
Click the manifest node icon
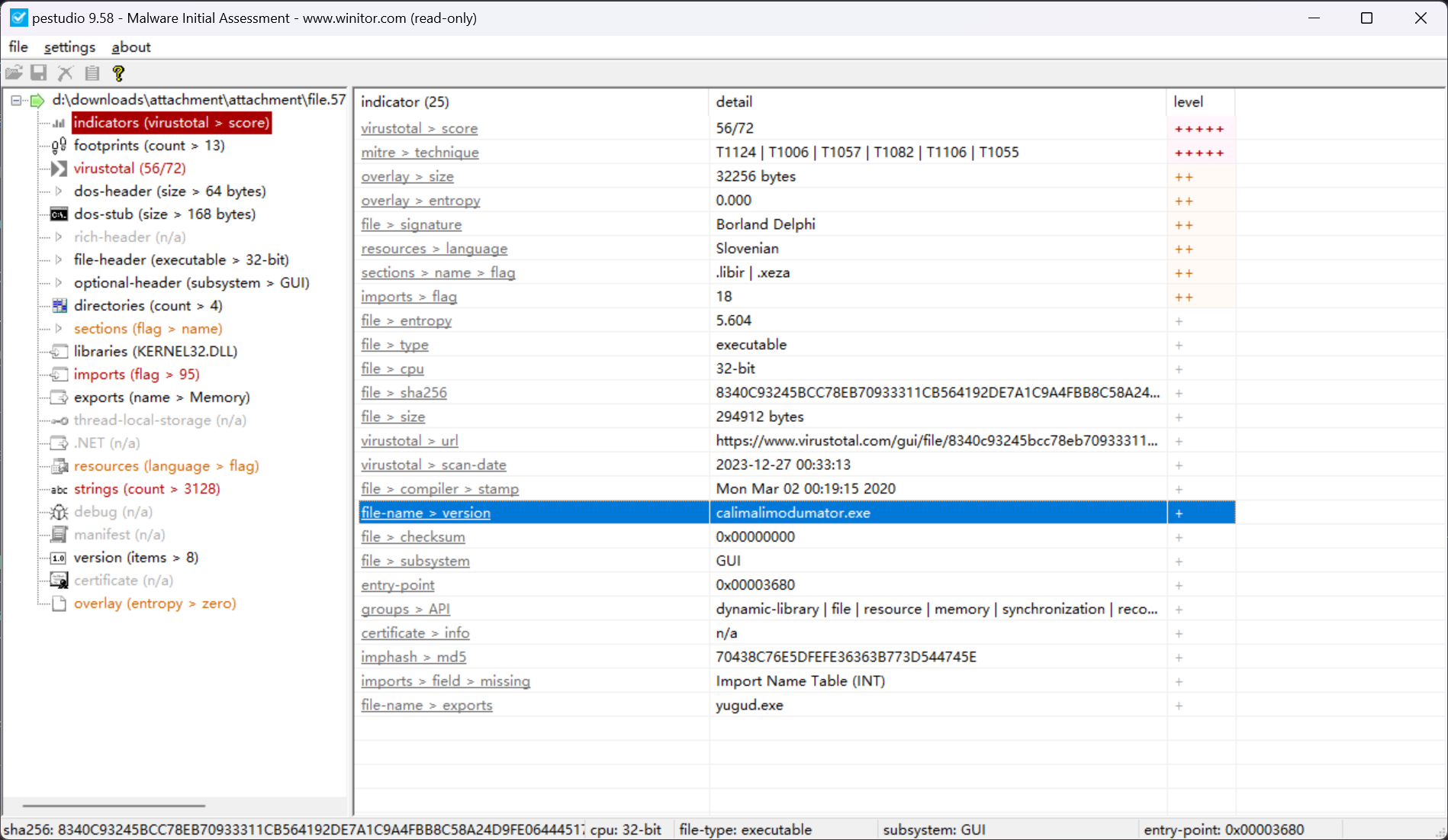point(59,535)
